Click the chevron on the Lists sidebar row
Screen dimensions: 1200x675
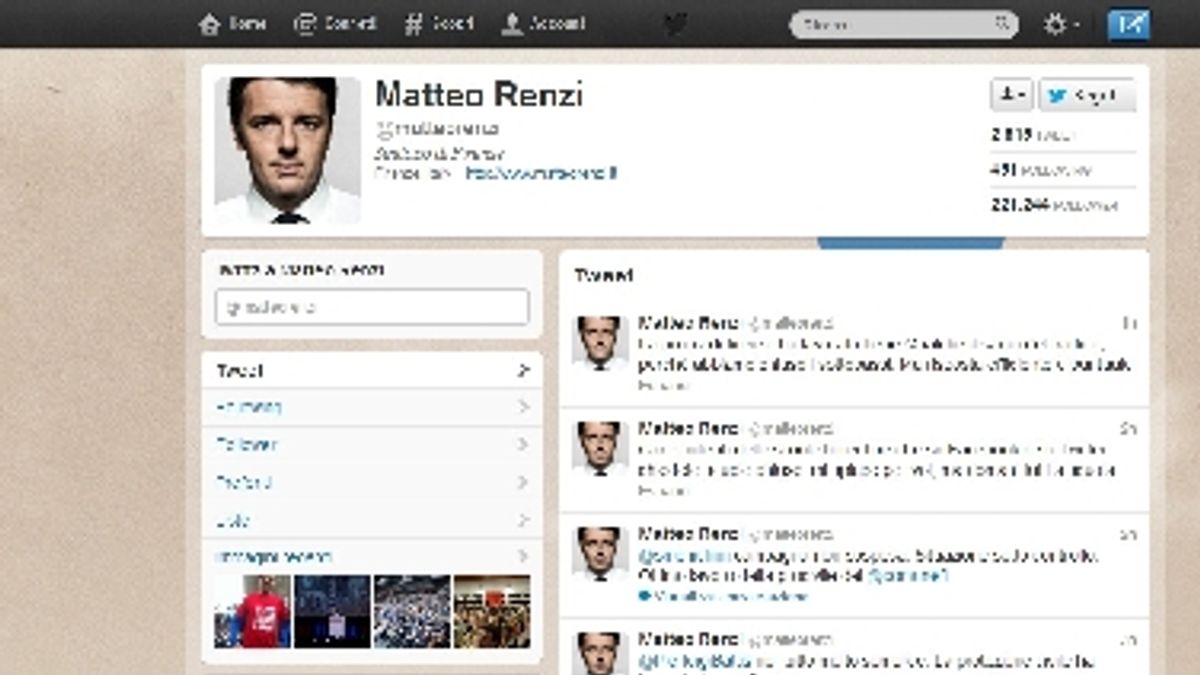[x=523, y=520]
